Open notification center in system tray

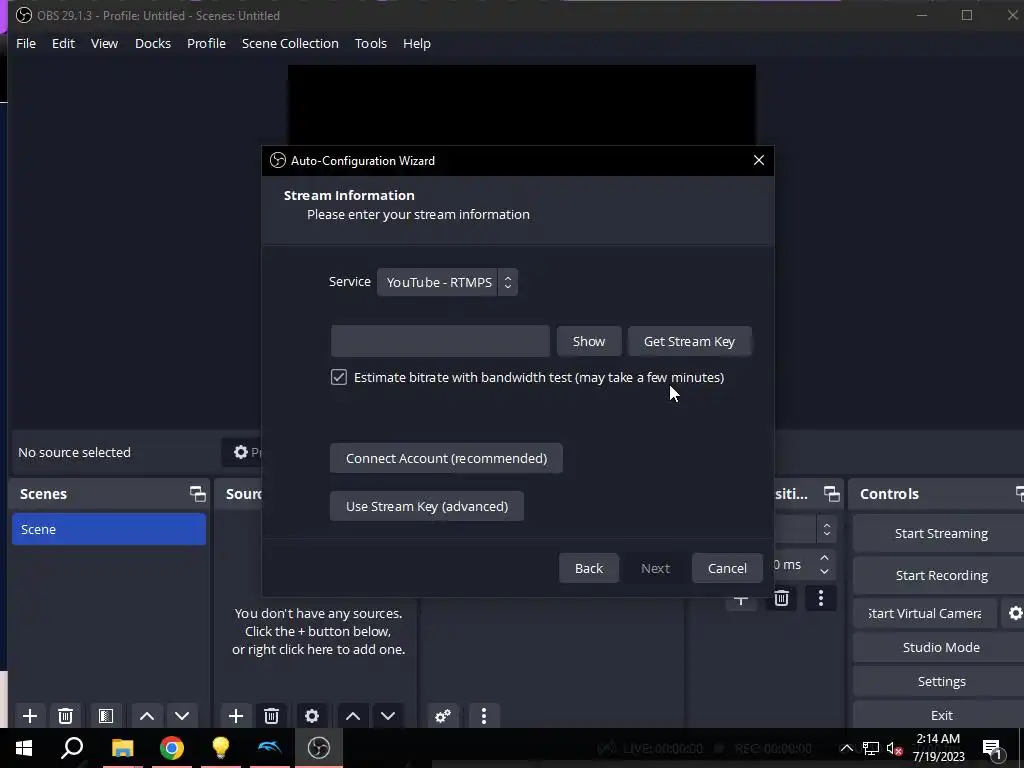tap(992, 749)
